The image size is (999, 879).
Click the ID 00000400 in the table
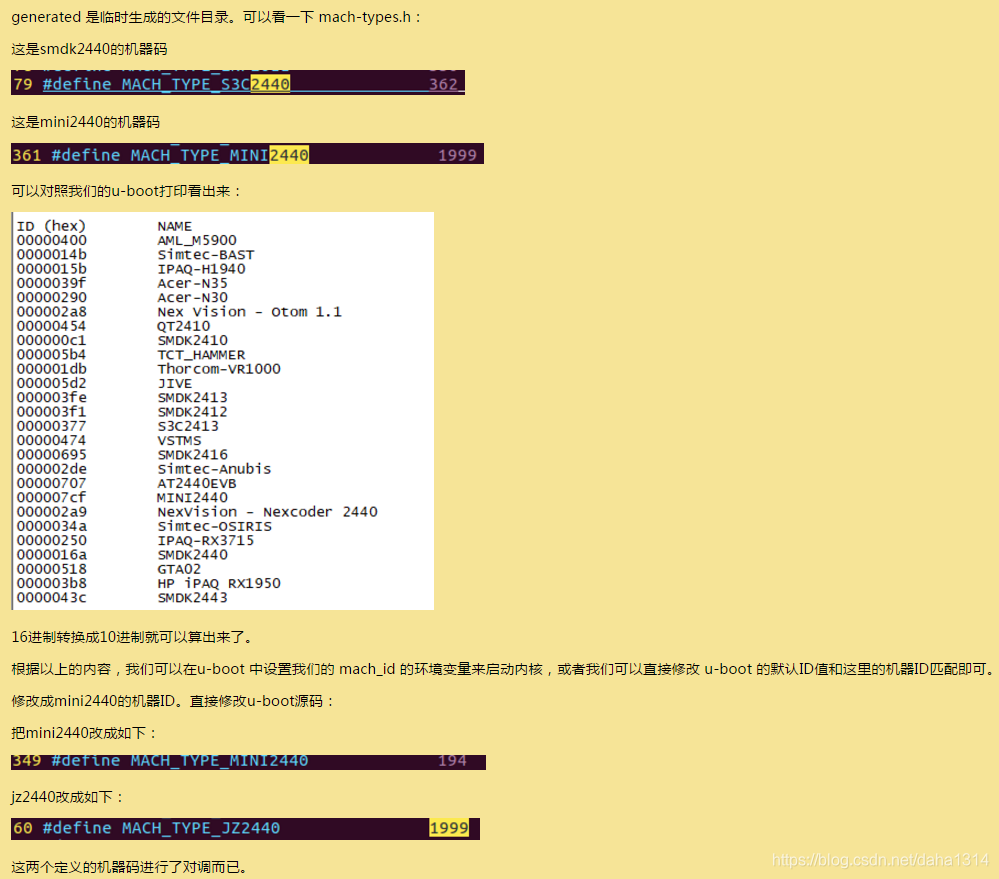tap(52, 240)
